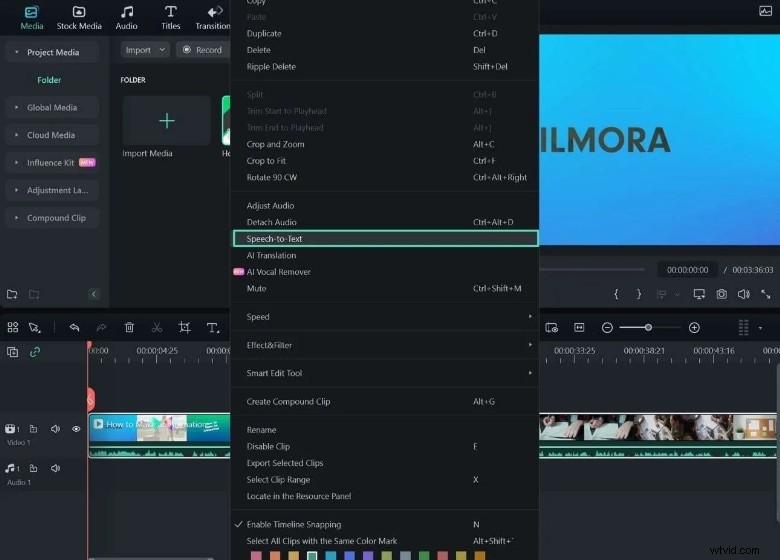Click the zoom-out minus icon on timeline

606,328
